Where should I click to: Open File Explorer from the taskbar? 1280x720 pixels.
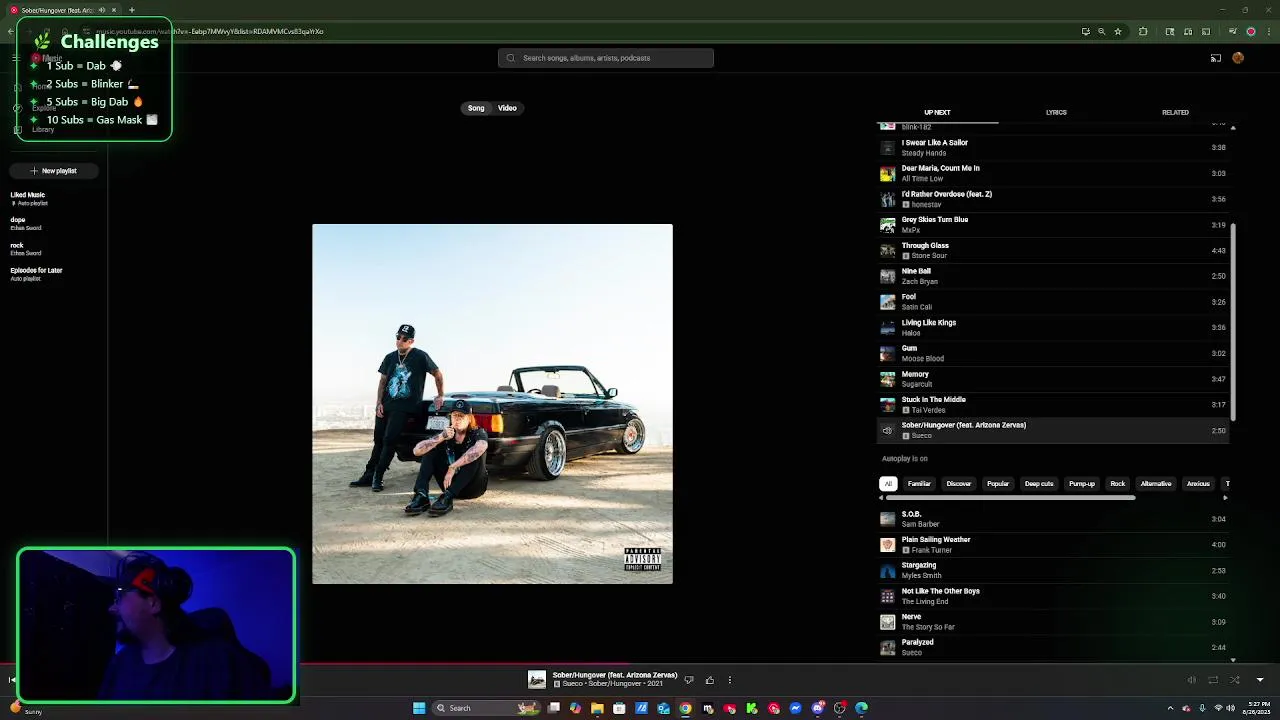tap(597, 708)
